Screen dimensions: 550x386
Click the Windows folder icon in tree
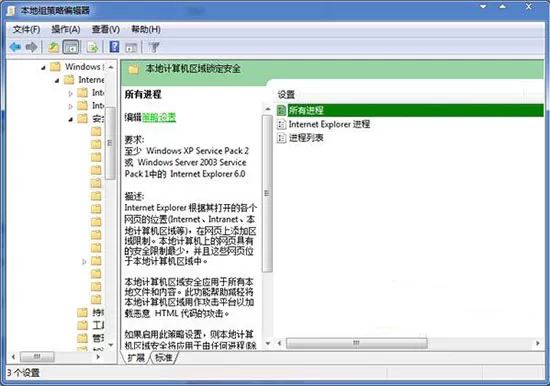pyautogui.click(x=55, y=67)
